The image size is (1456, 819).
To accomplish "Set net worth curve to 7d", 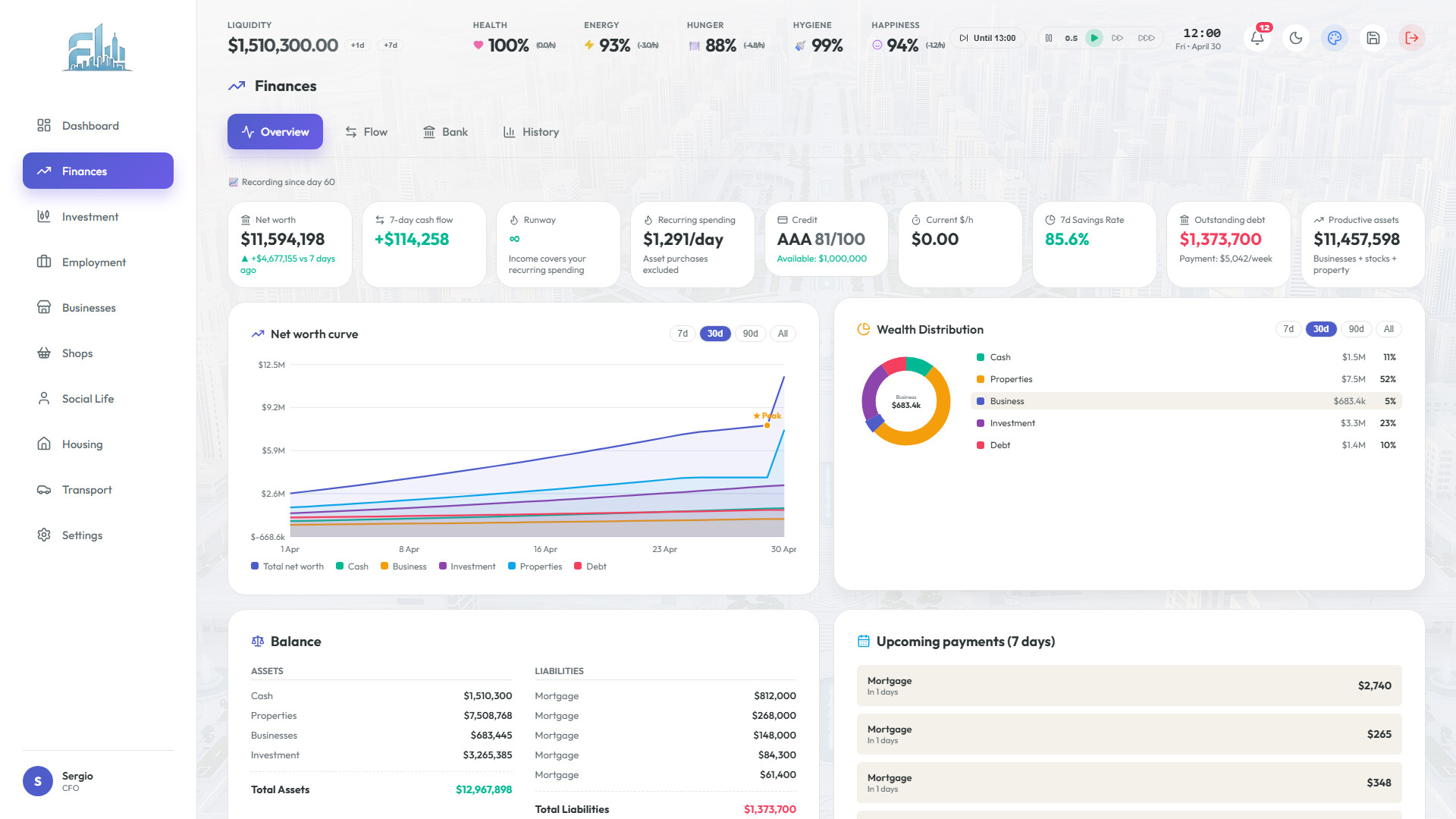I will pos(682,334).
